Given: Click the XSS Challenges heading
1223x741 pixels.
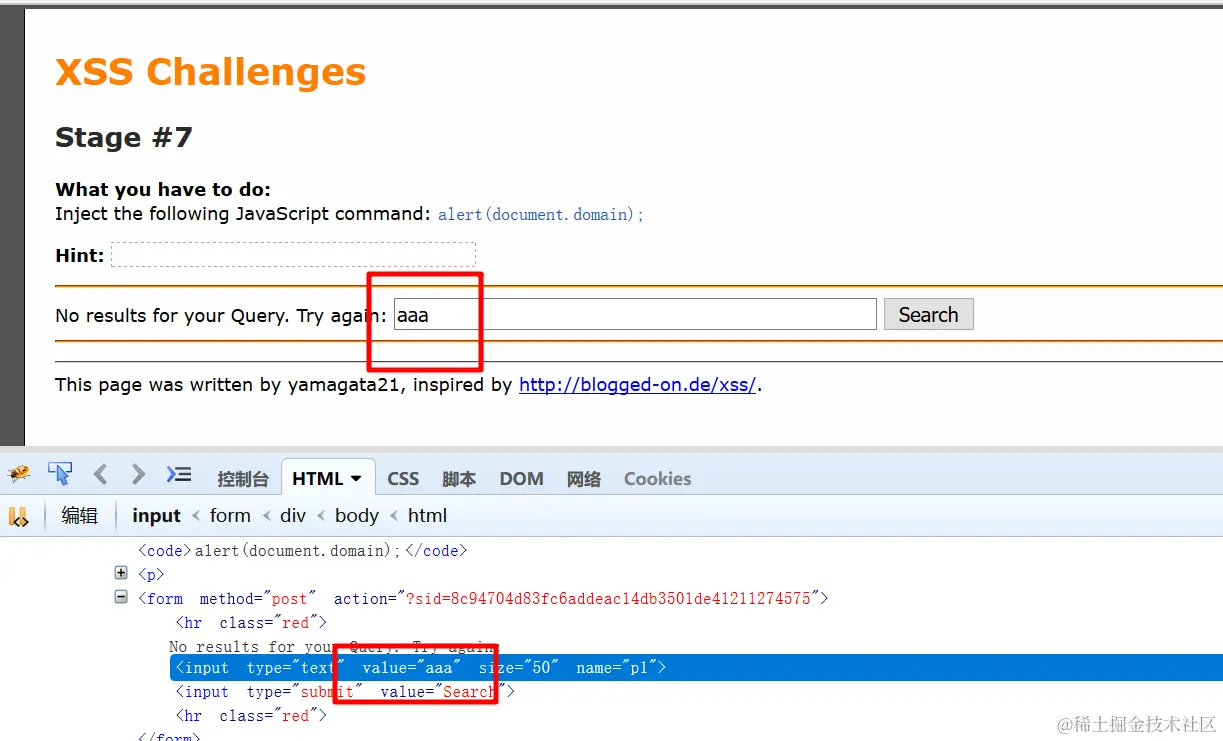Looking at the screenshot, I should (x=210, y=72).
